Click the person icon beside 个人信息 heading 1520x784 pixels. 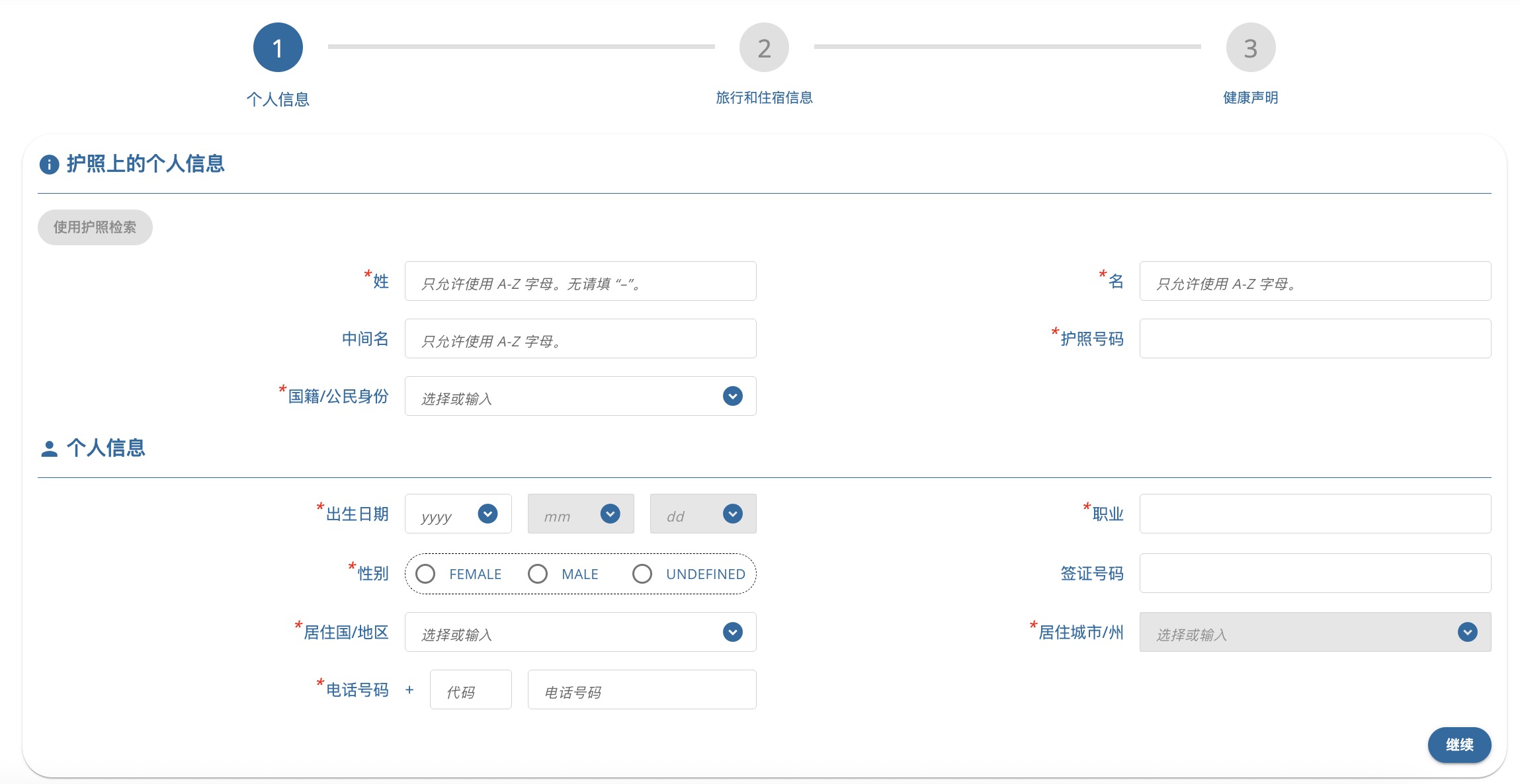point(49,449)
